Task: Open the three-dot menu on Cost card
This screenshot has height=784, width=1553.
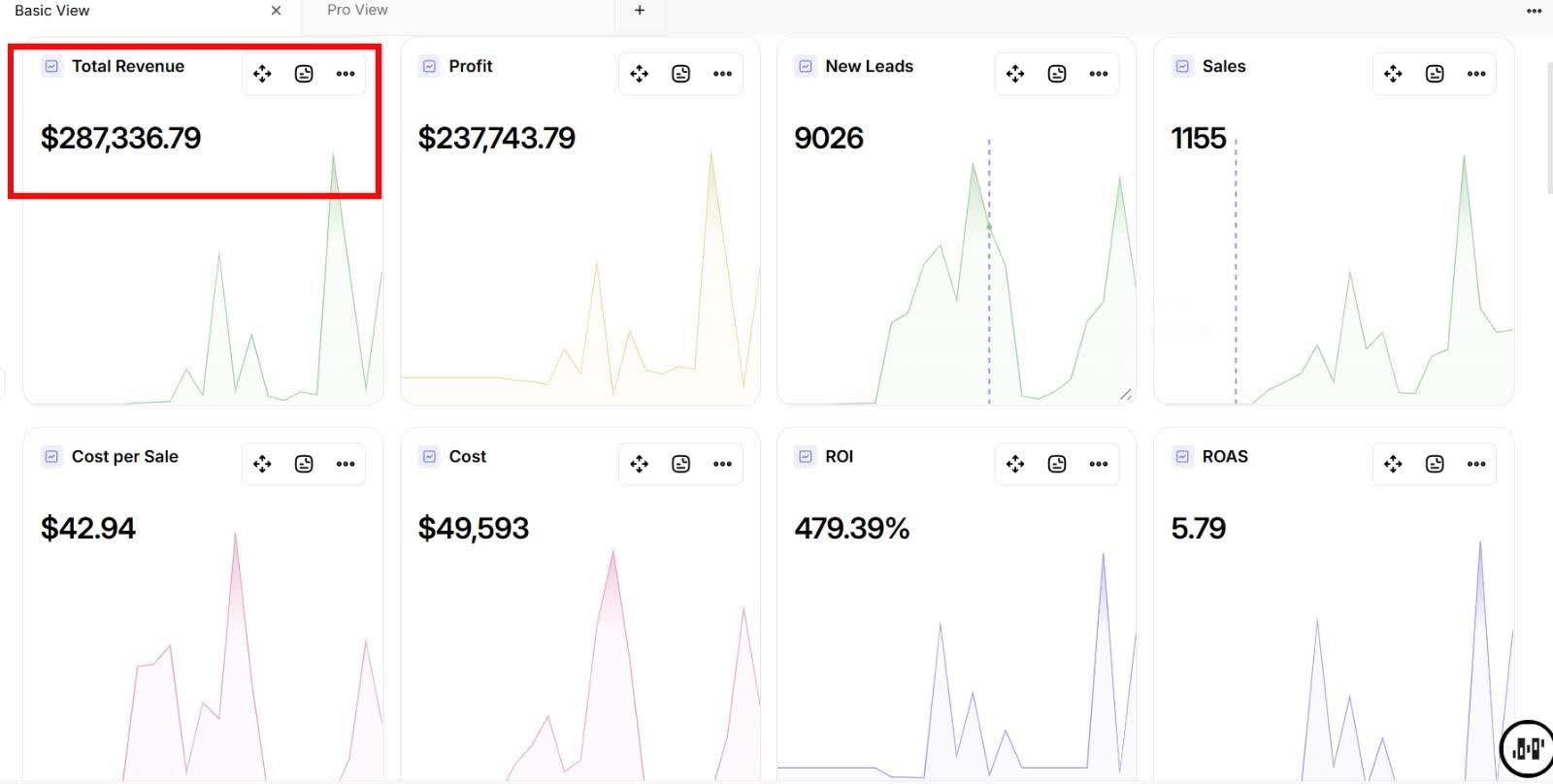Action: (722, 464)
